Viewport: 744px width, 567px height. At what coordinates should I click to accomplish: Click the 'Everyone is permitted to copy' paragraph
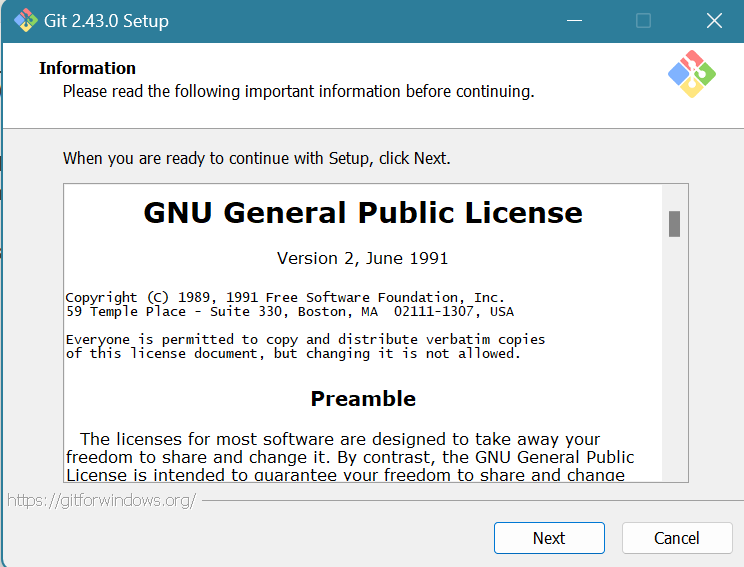[x=305, y=346]
